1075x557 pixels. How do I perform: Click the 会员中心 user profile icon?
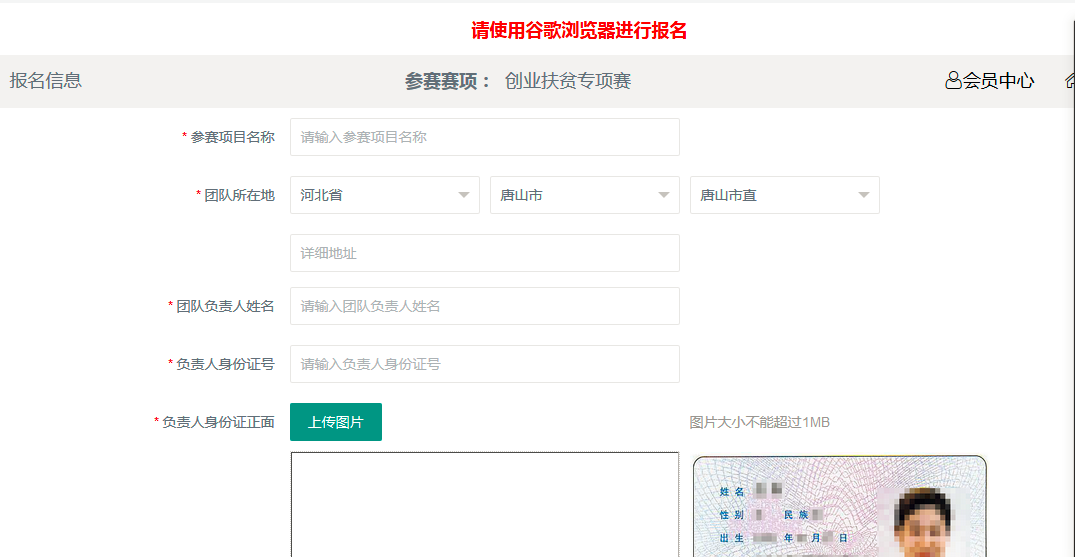tap(953, 81)
